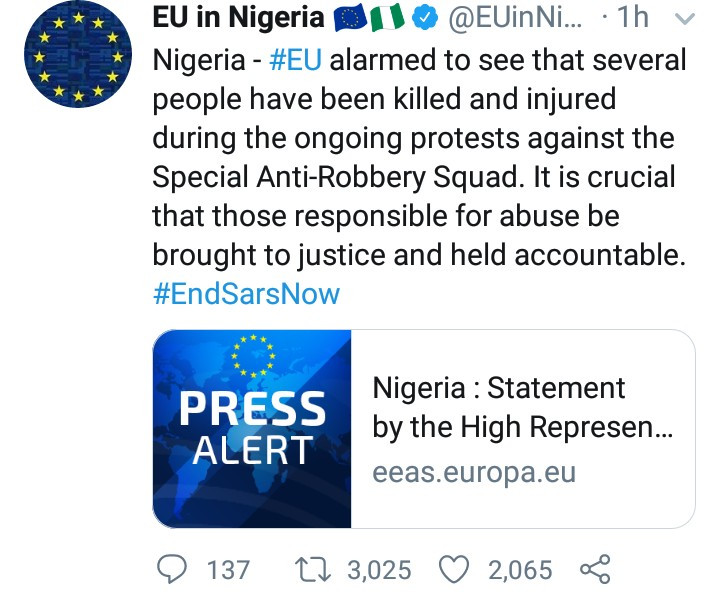Open the PRESS ALERT card thumbnail
720x597 pixels.
coord(252,430)
